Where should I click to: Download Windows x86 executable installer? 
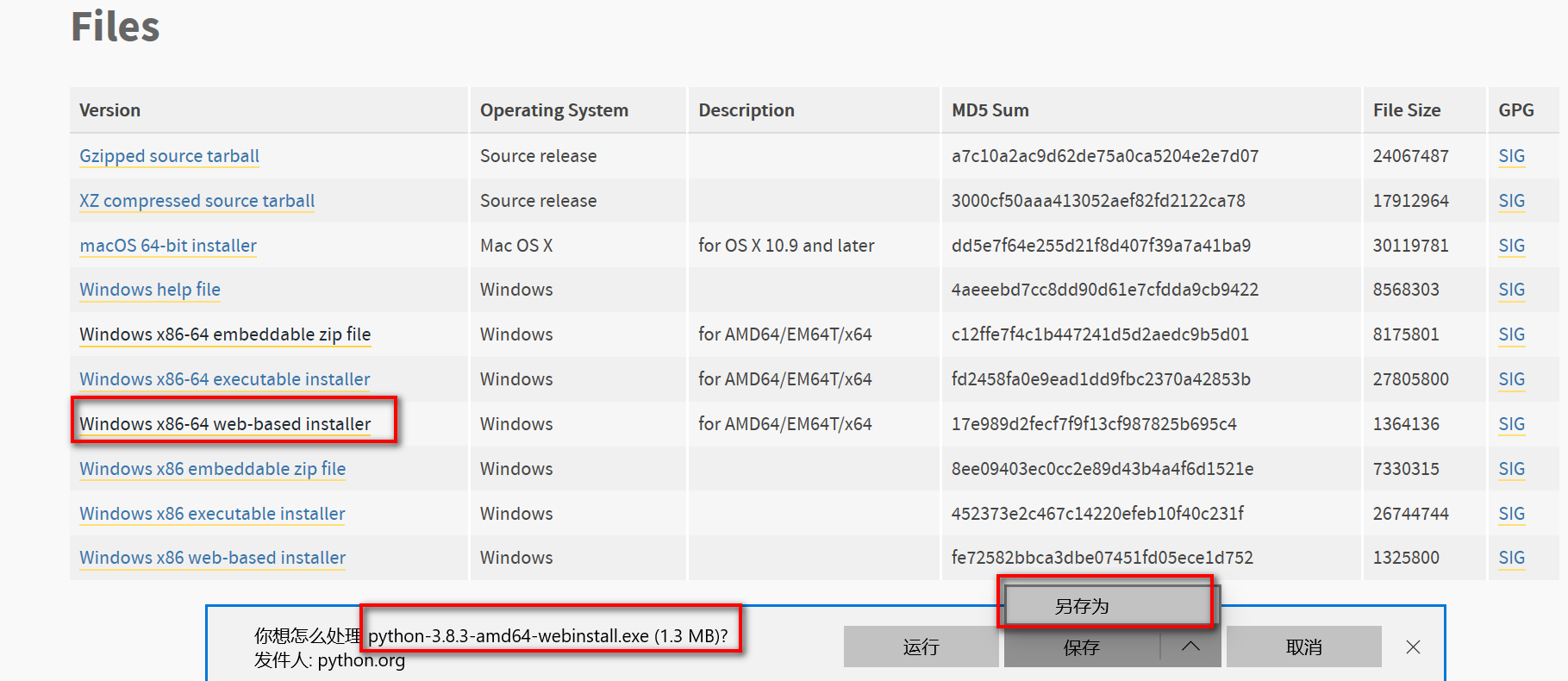pyautogui.click(x=212, y=514)
